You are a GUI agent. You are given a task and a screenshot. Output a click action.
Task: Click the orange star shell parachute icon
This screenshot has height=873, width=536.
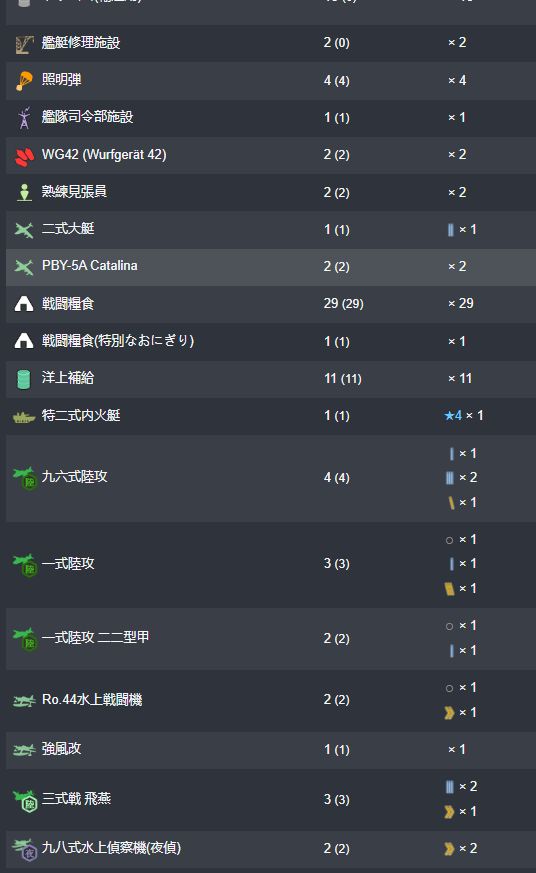click(x=24, y=81)
